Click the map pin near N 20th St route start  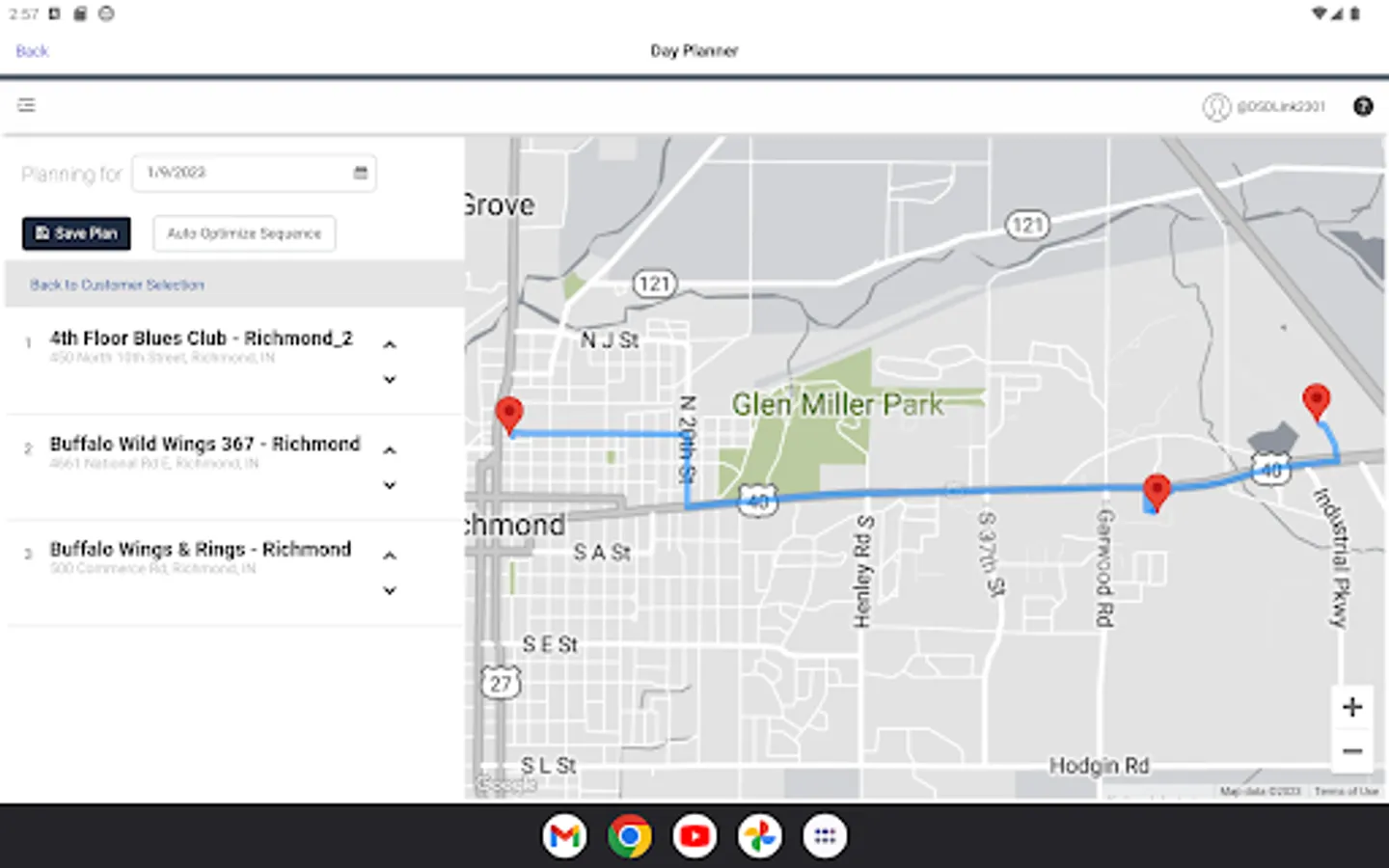(509, 416)
